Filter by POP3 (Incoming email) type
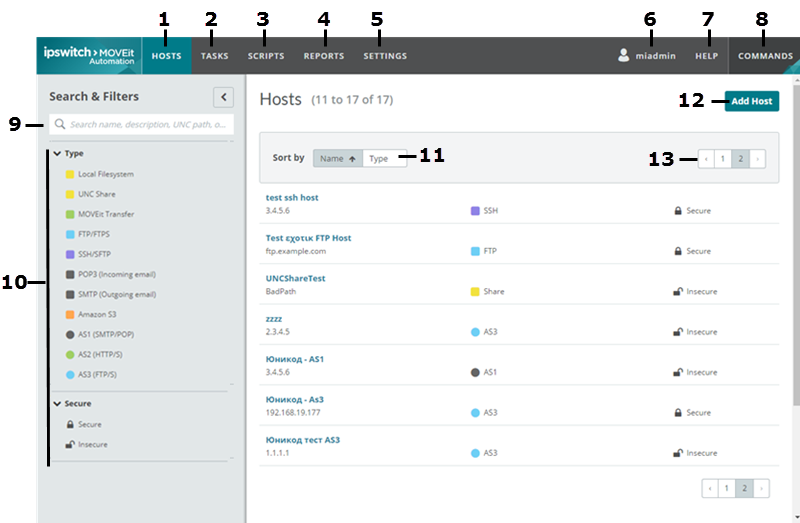Image resolution: width=800 pixels, height=523 pixels. pos(111,274)
